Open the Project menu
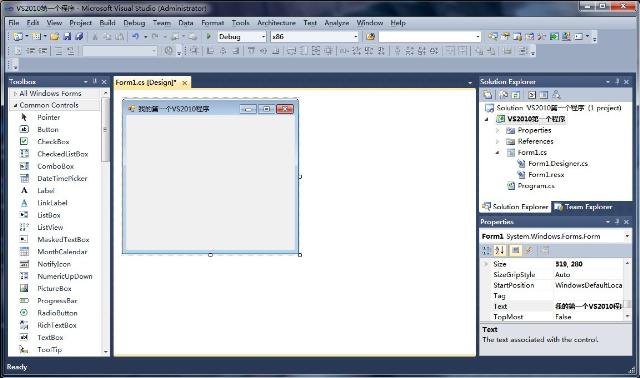640x378 pixels. (80, 23)
